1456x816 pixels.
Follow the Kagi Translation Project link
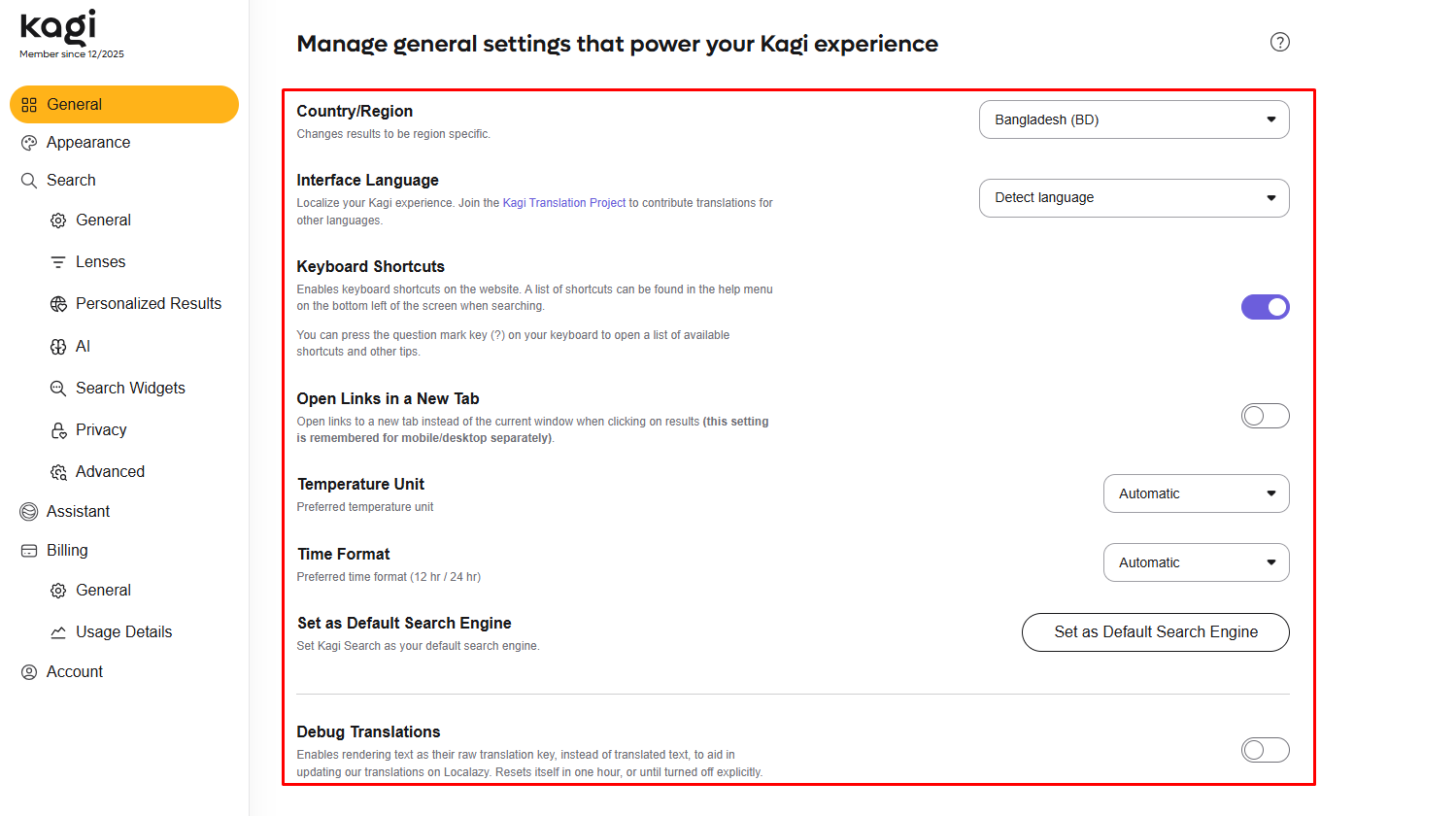pyautogui.click(x=563, y=203)
